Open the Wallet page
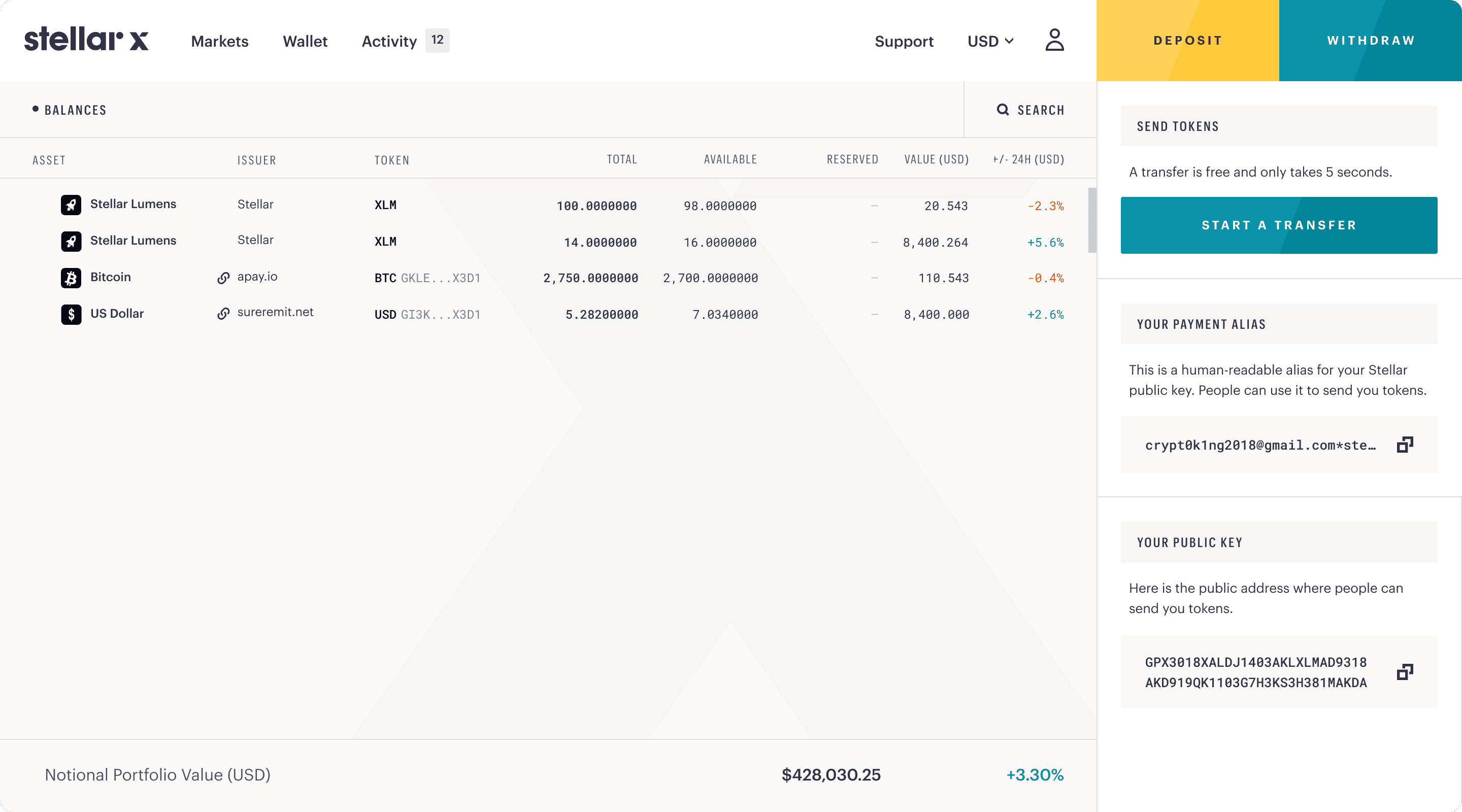1462x812 pixels. pyautogui.click(x=305, y=42)
